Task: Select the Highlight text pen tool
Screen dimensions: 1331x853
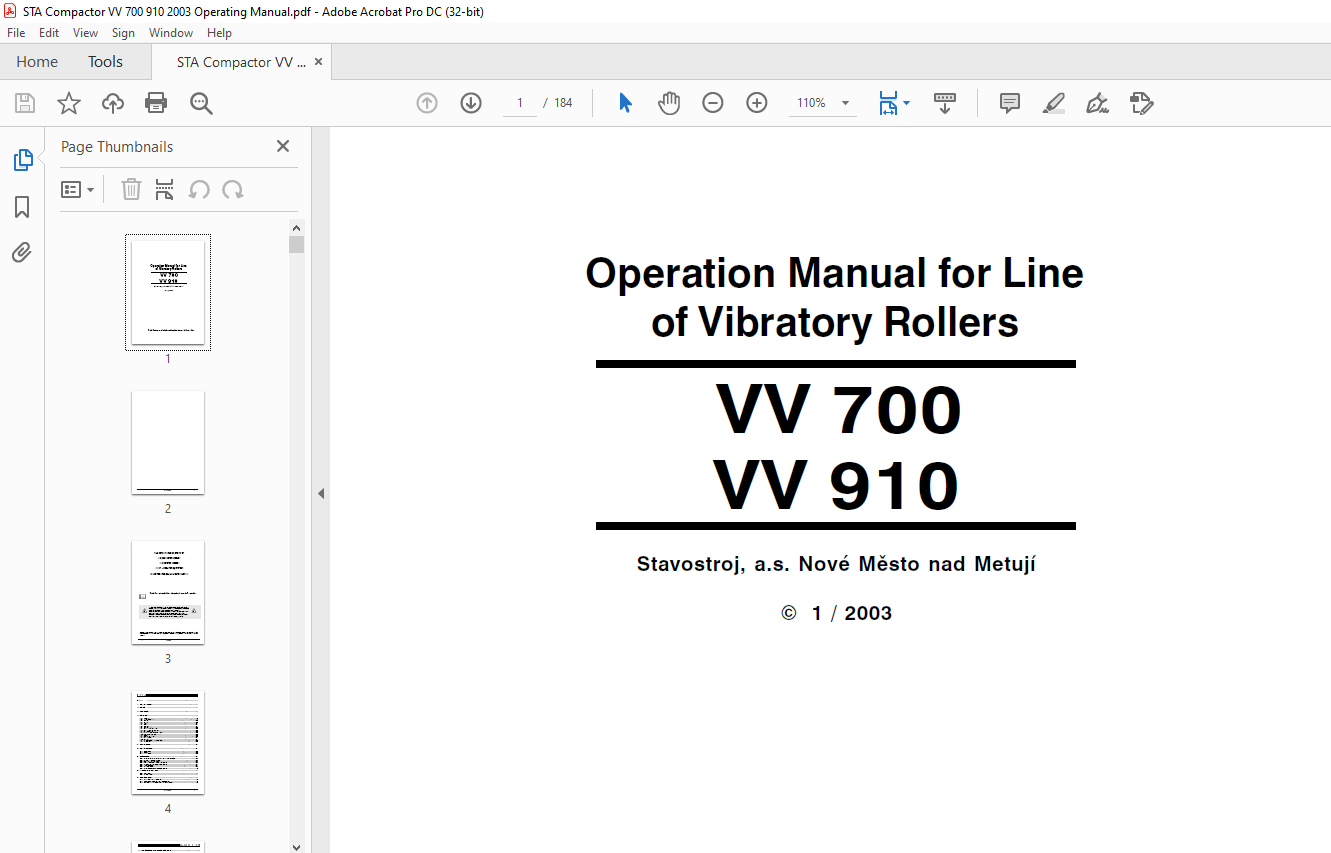Action: point(1054,103)
